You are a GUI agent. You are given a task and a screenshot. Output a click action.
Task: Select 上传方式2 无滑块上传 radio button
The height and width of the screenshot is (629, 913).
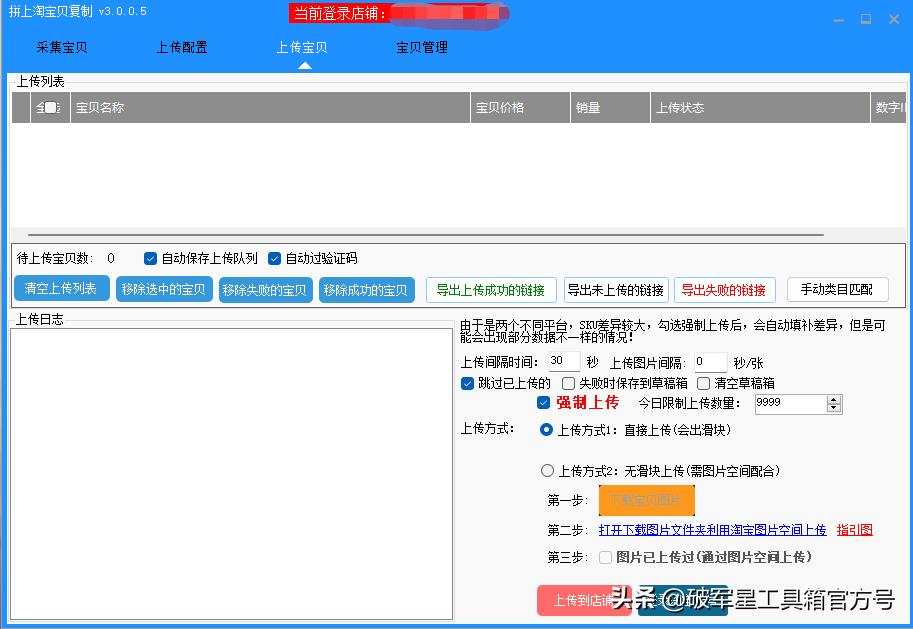pos(547,470)
